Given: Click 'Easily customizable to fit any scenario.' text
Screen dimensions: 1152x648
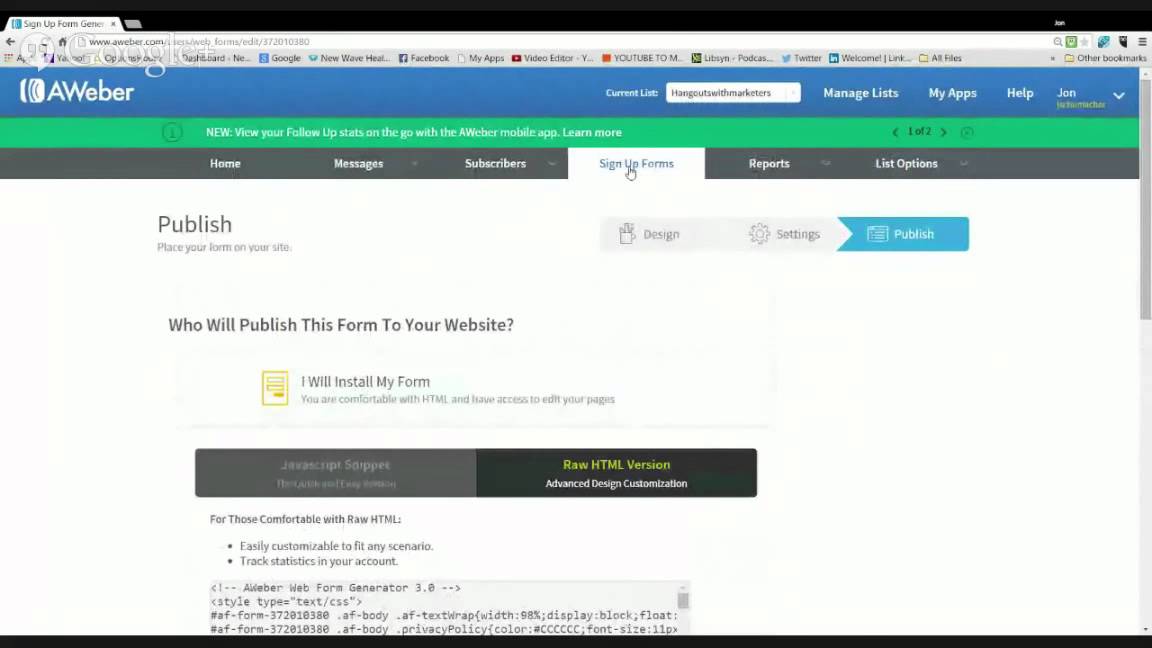Looking at the screenshot, I should 336,546.
